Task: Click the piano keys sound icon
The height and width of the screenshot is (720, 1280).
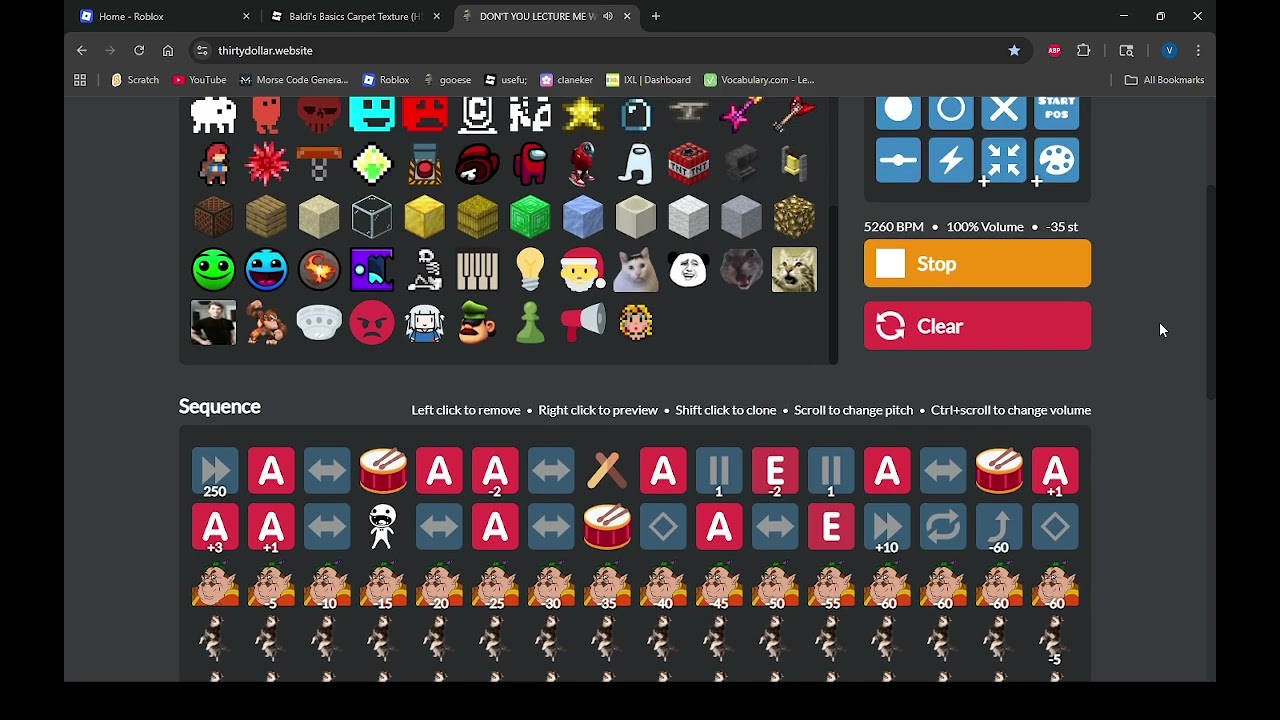Action: pos(477,270)
